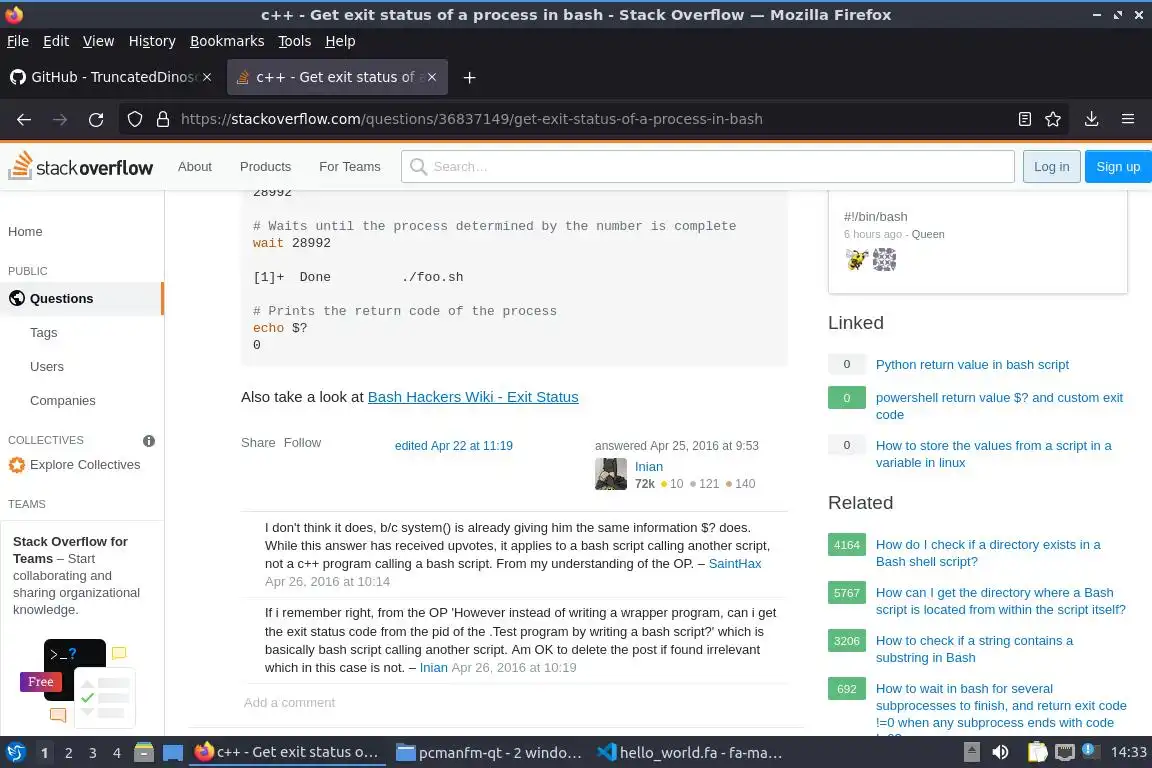Go to Home in the sidebar

click(x=25, y=232)
